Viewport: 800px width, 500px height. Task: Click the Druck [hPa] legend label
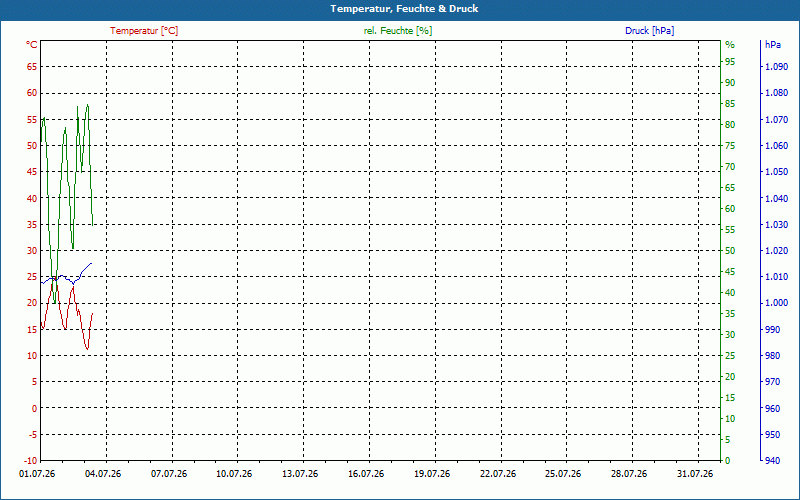649,31
